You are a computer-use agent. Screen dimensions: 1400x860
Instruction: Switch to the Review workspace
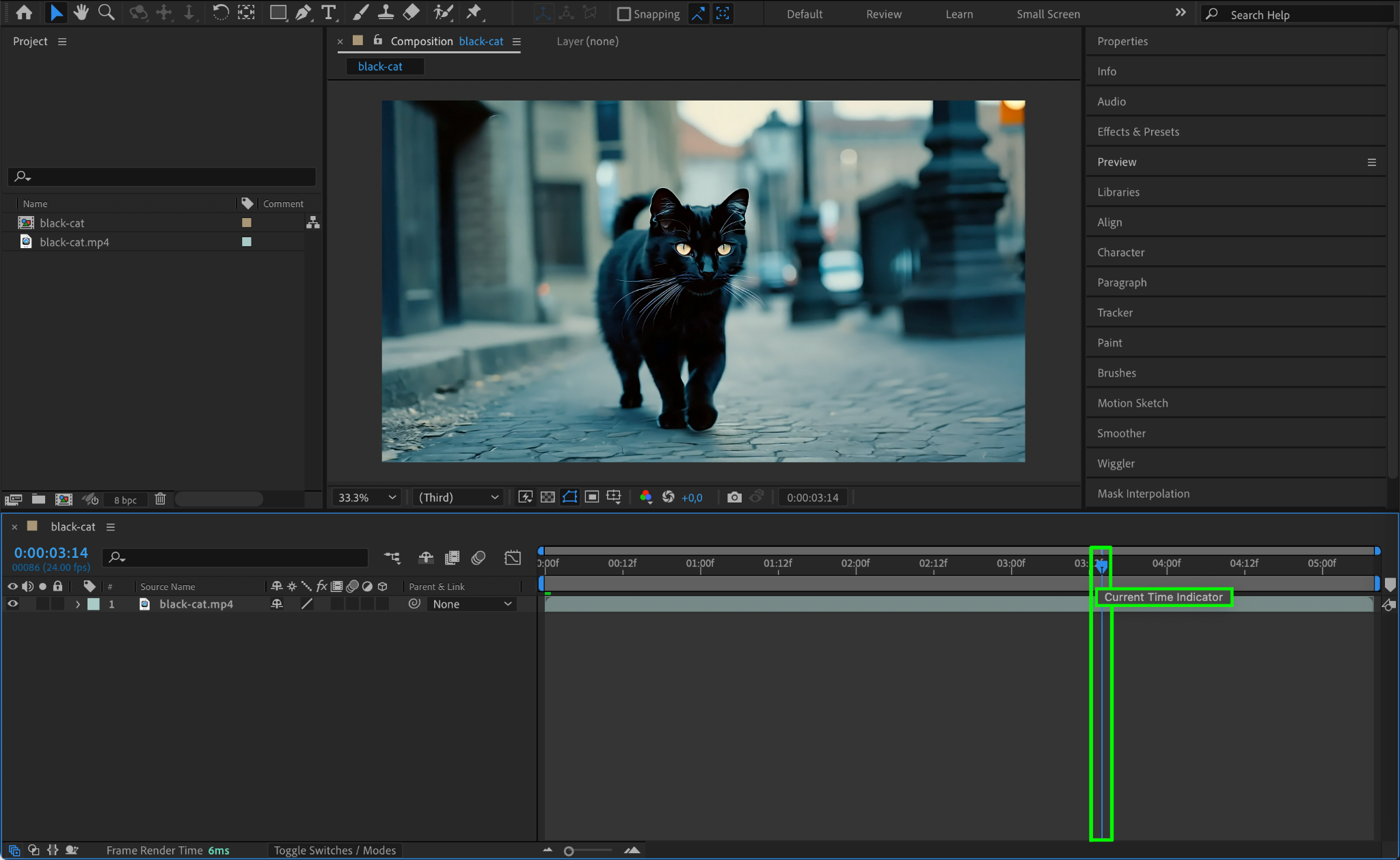[883, 14]
